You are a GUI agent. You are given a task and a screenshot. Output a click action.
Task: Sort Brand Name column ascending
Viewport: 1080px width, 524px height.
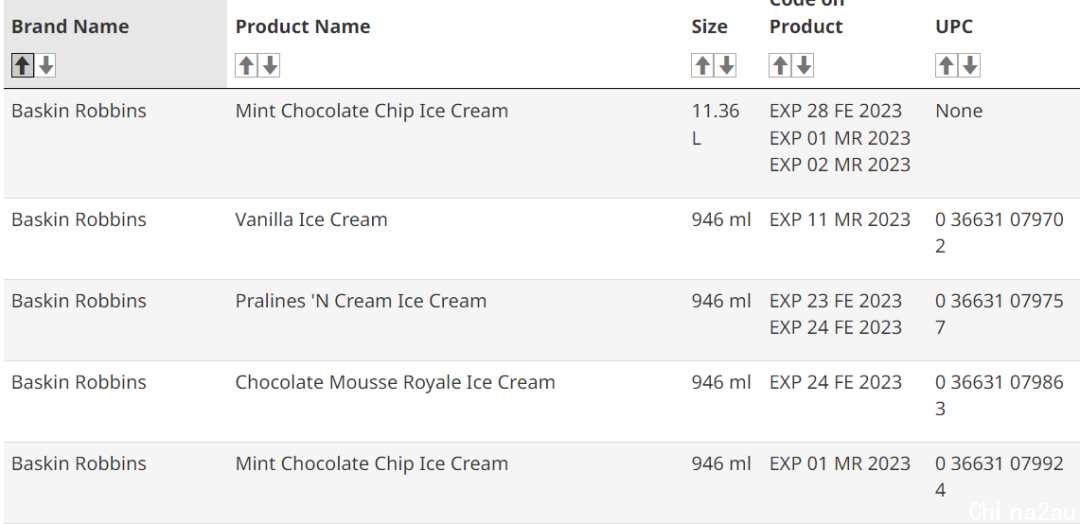[22, 65]
